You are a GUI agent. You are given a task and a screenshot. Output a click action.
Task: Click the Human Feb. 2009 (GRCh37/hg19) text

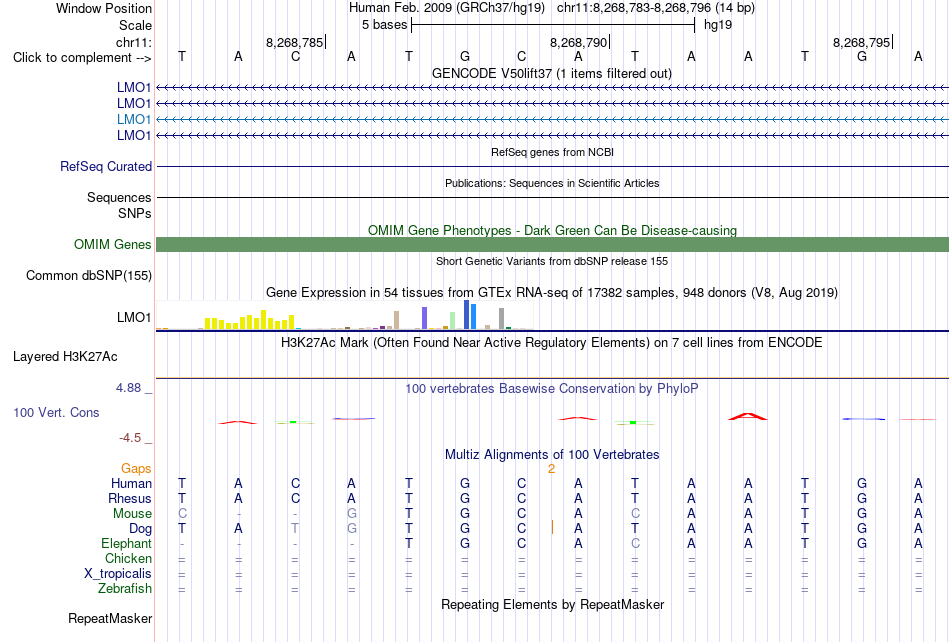[x=447, y=8]
